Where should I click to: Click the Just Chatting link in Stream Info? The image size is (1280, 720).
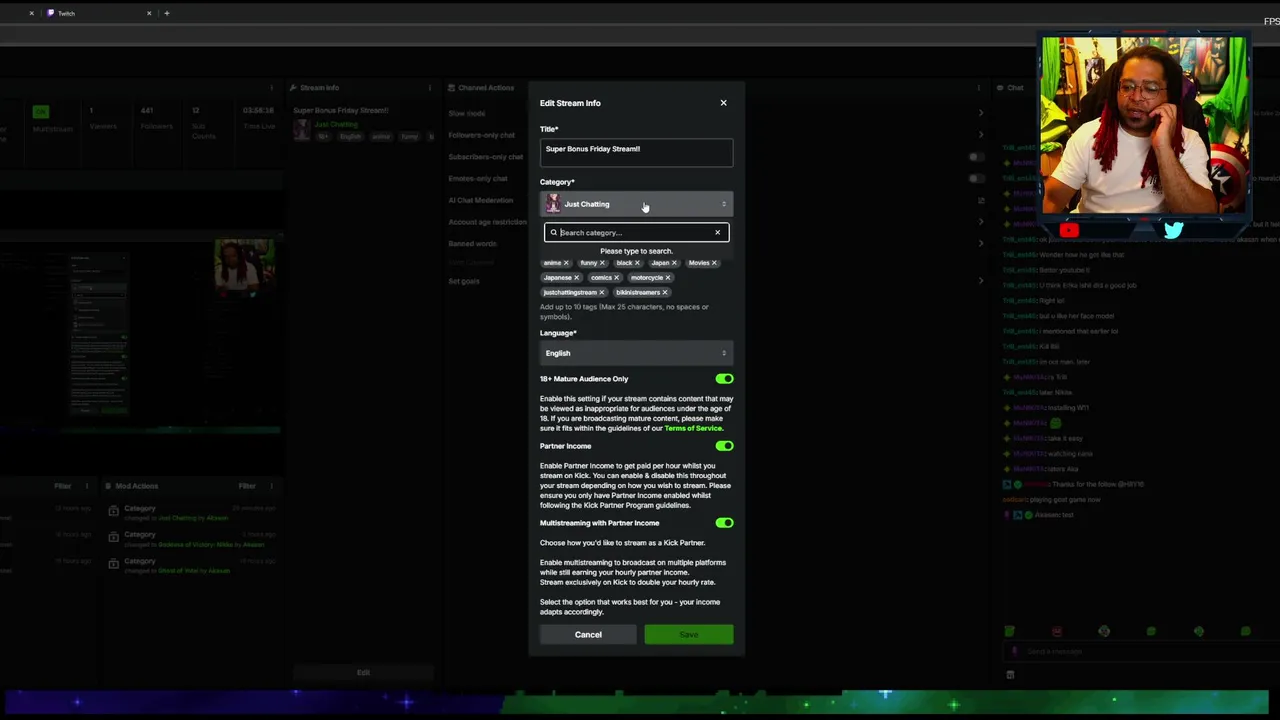335,124
